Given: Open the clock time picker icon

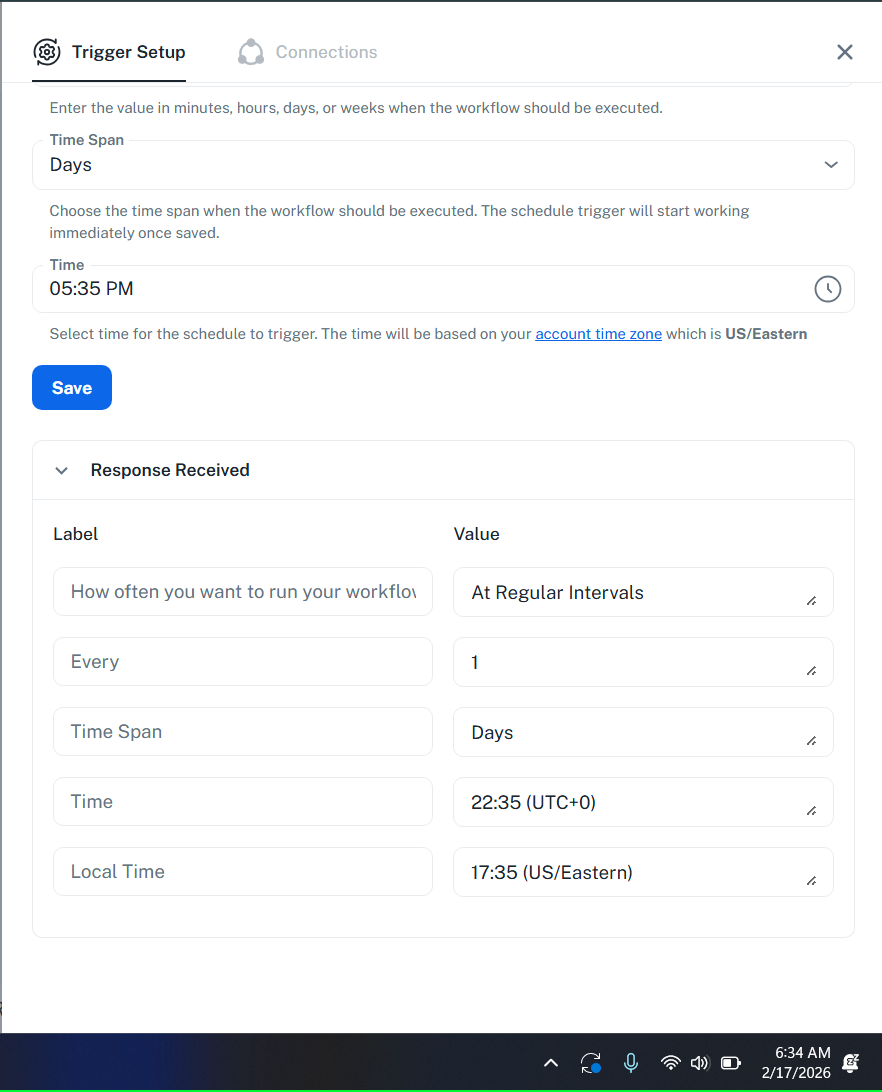Looking at the screenshot, I should click(x=828, y=289).
